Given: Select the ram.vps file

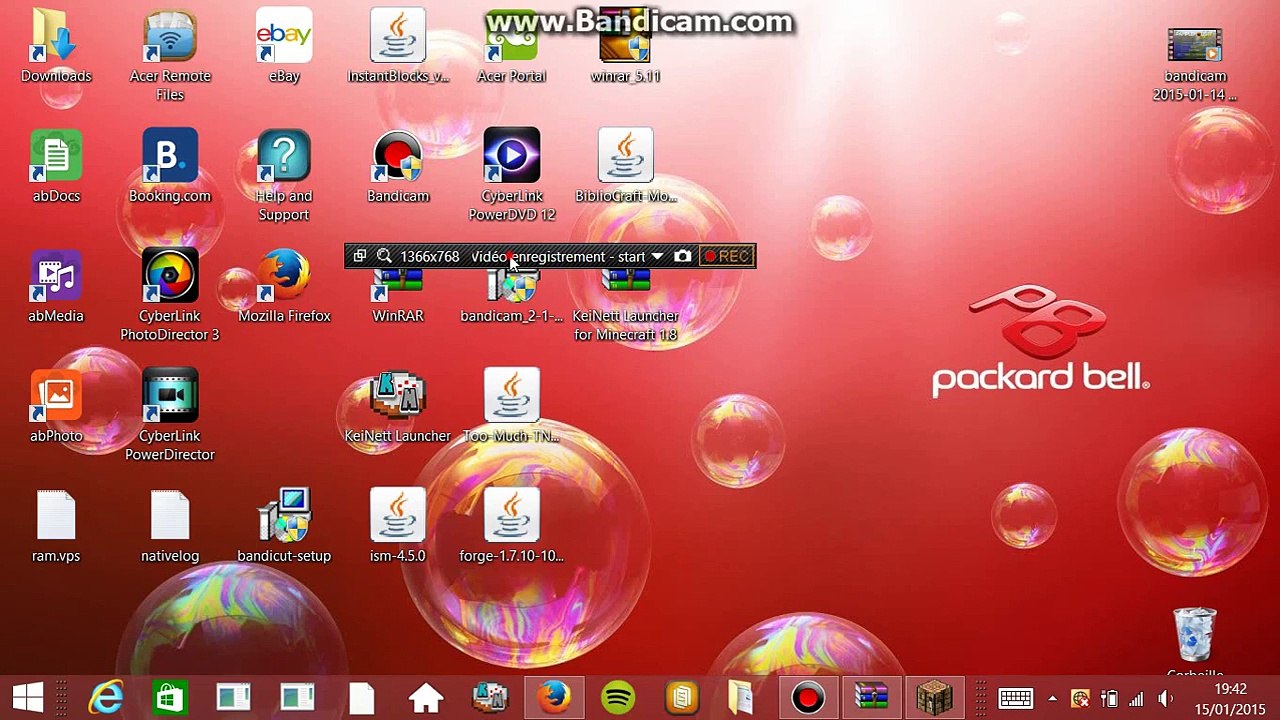Looking at the screenshot, I should tap(56, 526).
